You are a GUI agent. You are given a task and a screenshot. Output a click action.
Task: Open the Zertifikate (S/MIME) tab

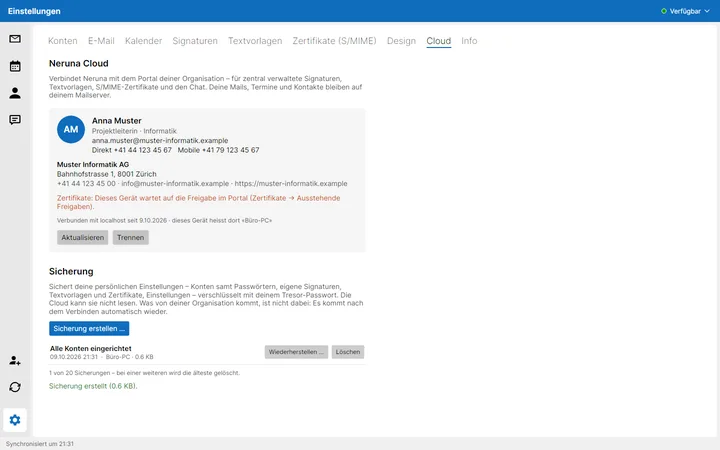pyautogui.click(x=334, y=41)
